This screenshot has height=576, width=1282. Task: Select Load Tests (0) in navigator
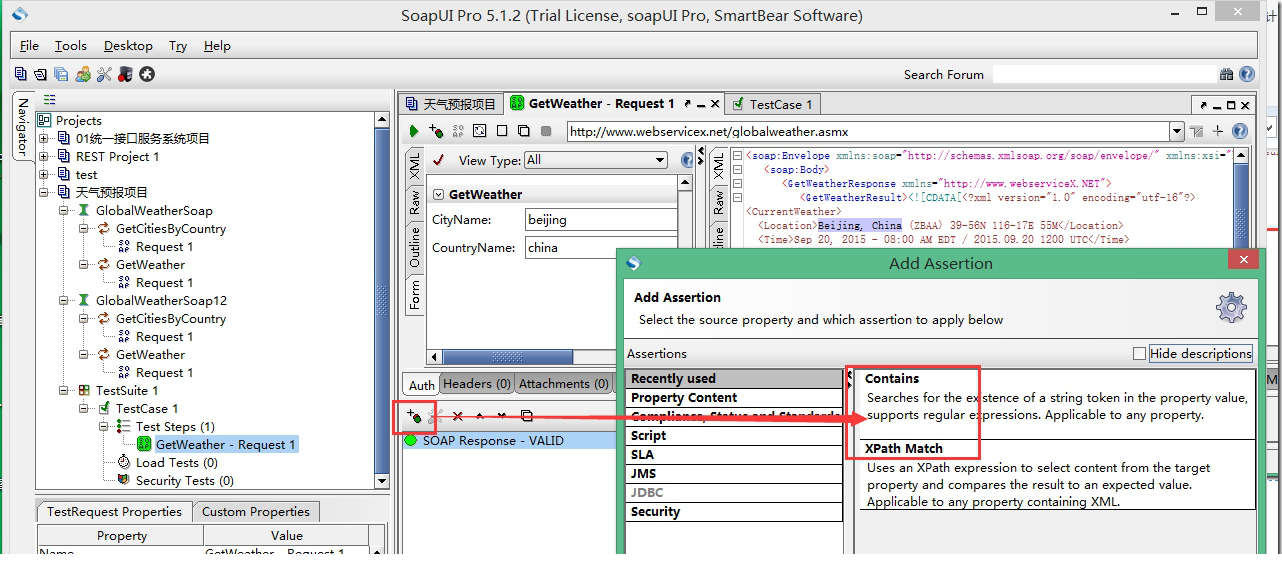(176, 463)
